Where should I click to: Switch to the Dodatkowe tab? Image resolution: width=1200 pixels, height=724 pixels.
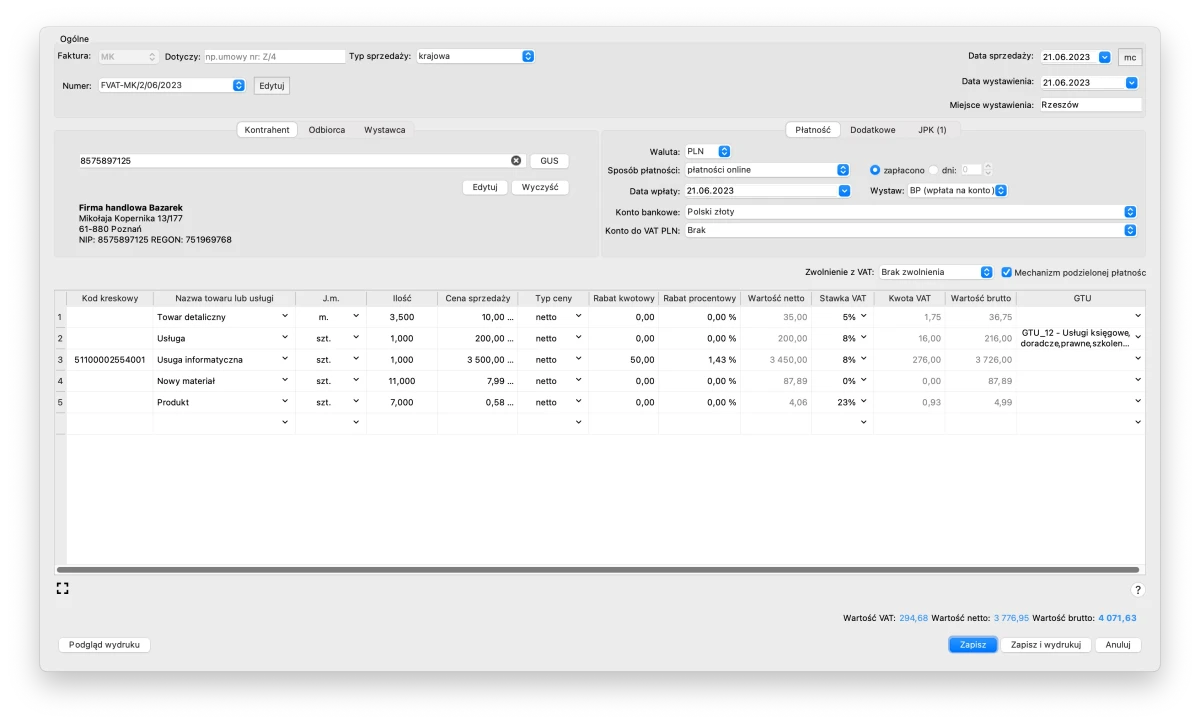(872, 130)
